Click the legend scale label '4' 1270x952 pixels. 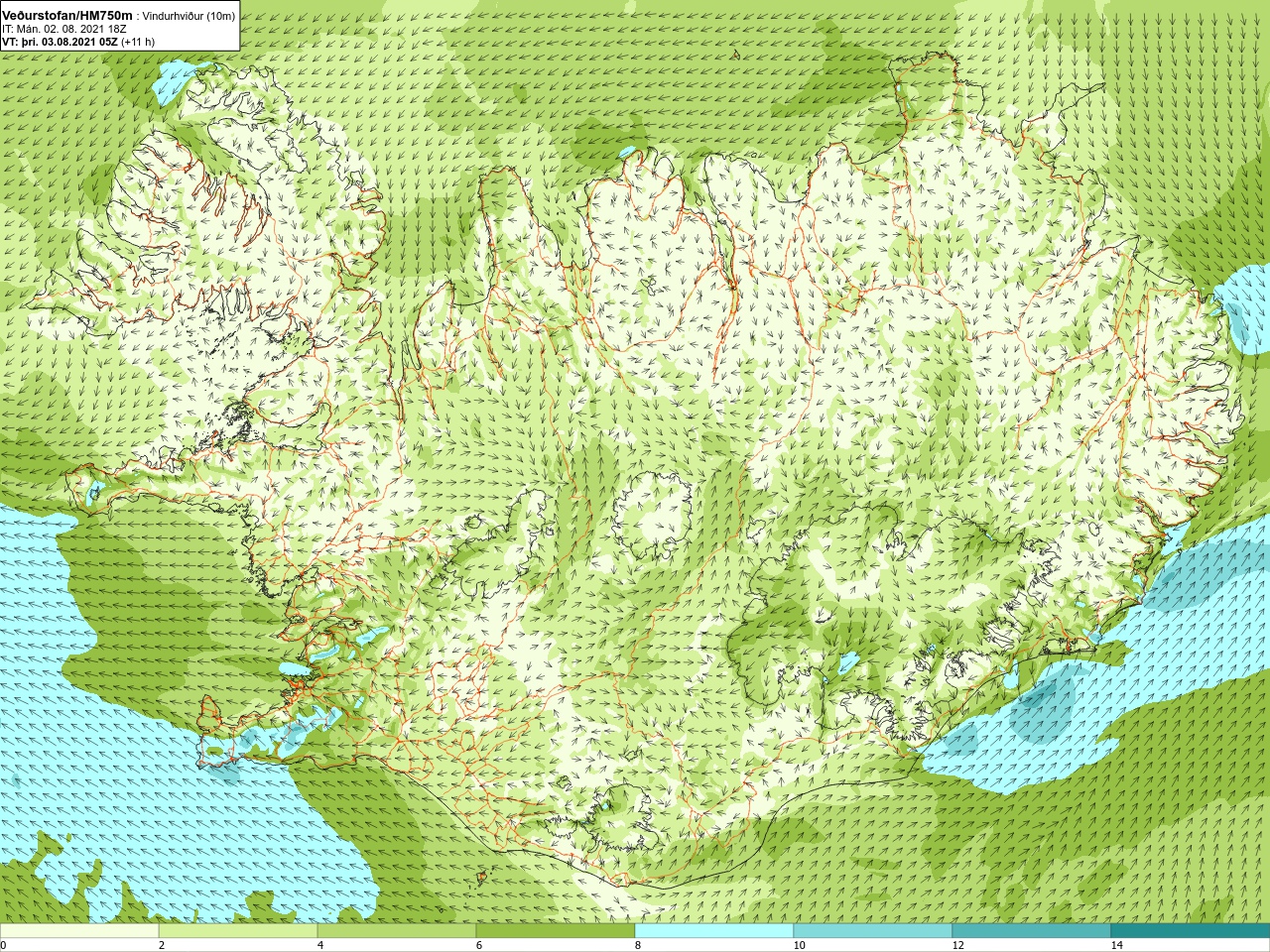[319, 945]
